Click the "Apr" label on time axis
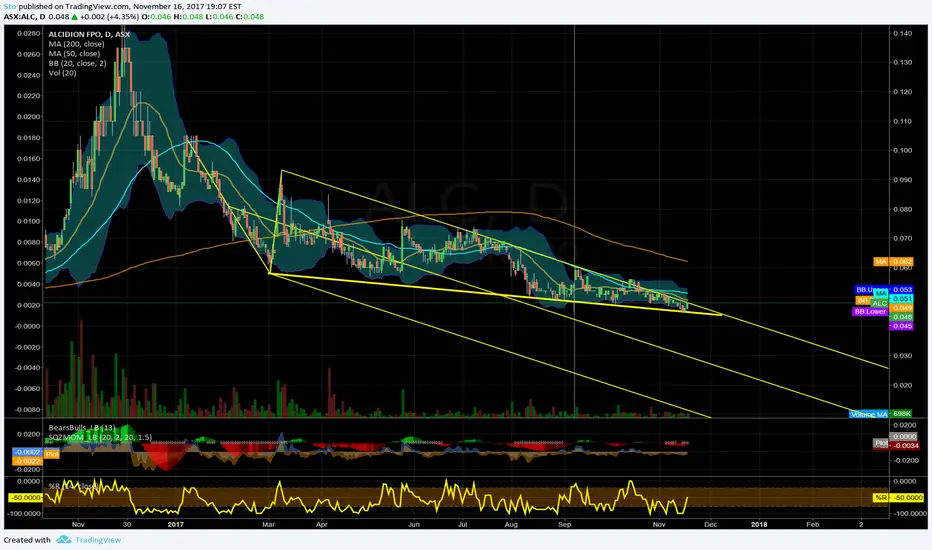932x550 pixels. tap(322, 524)
